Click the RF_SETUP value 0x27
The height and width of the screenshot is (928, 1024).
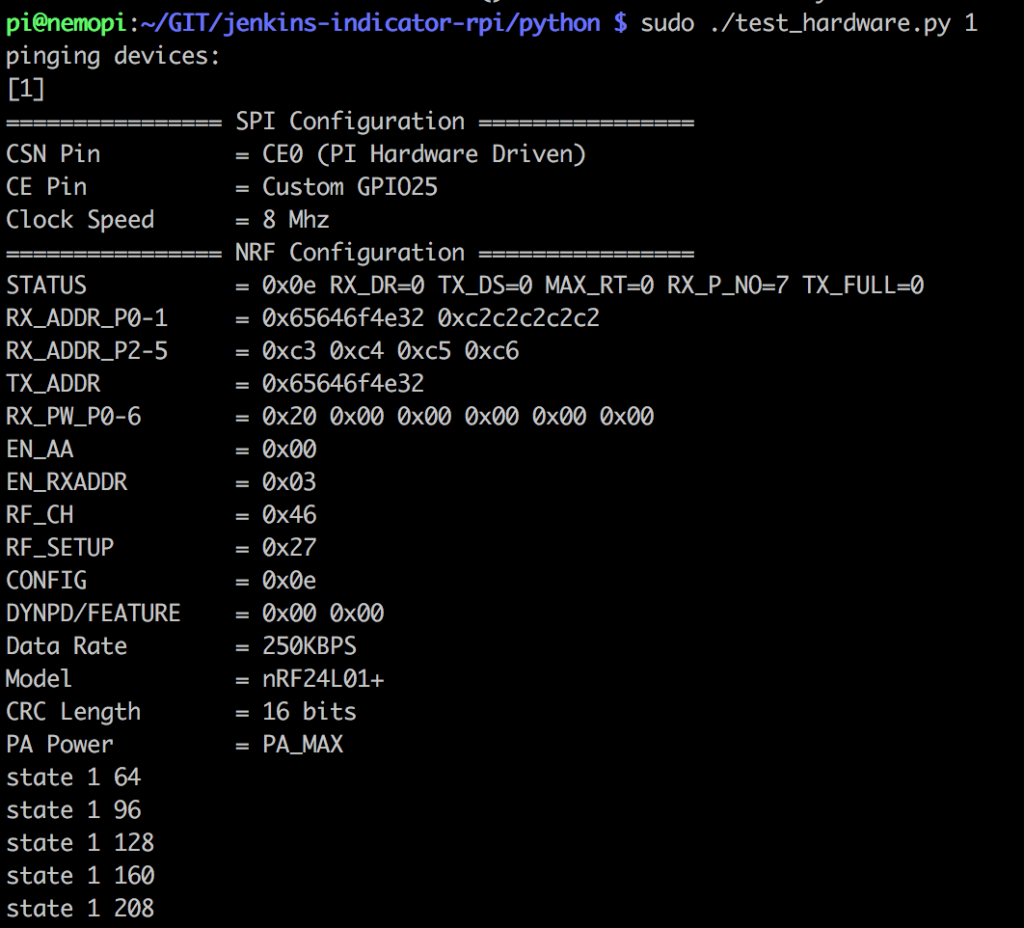289,548
